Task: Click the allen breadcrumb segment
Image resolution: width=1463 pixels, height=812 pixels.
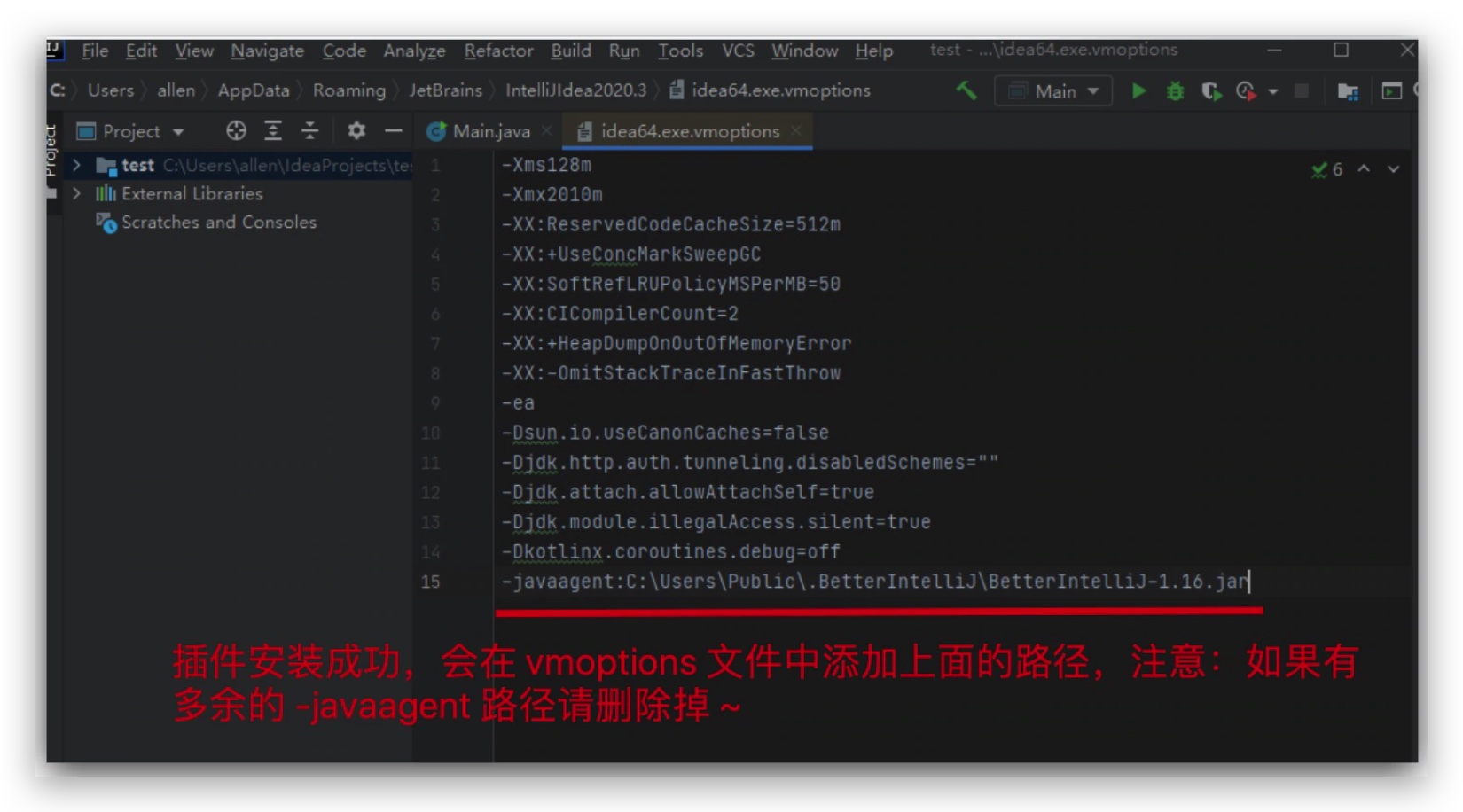Action: coord(176,90)
